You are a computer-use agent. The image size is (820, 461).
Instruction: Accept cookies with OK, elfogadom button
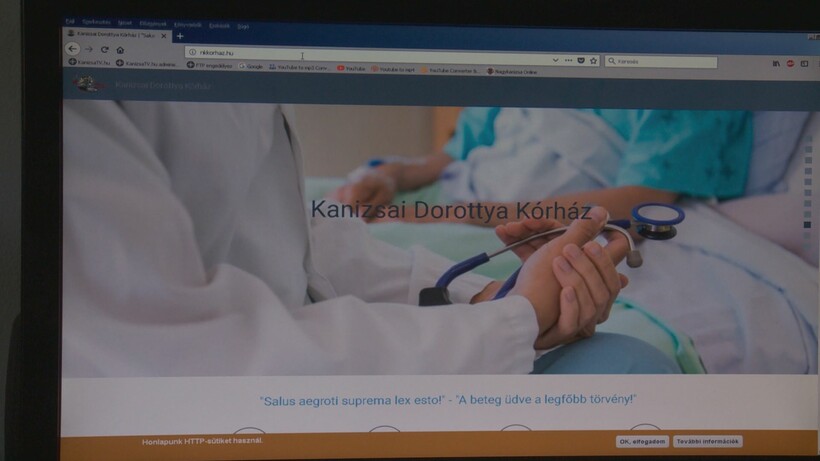point(642,442)
